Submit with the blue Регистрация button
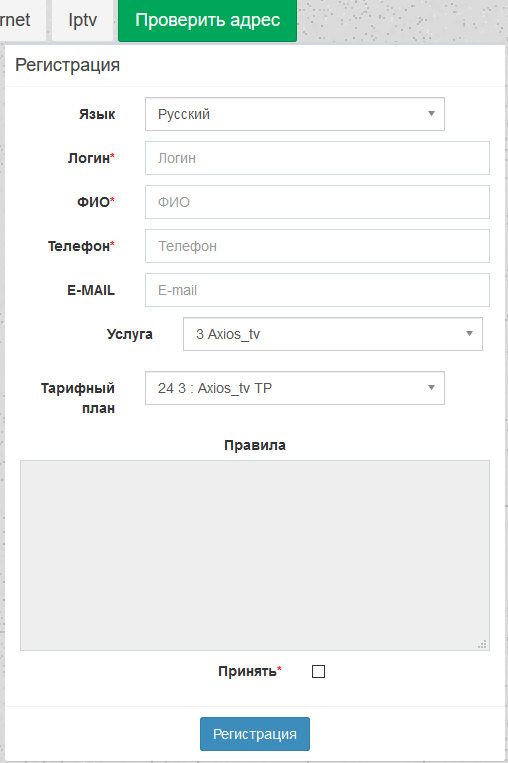 pyautogui.click(x=255, y=734)
